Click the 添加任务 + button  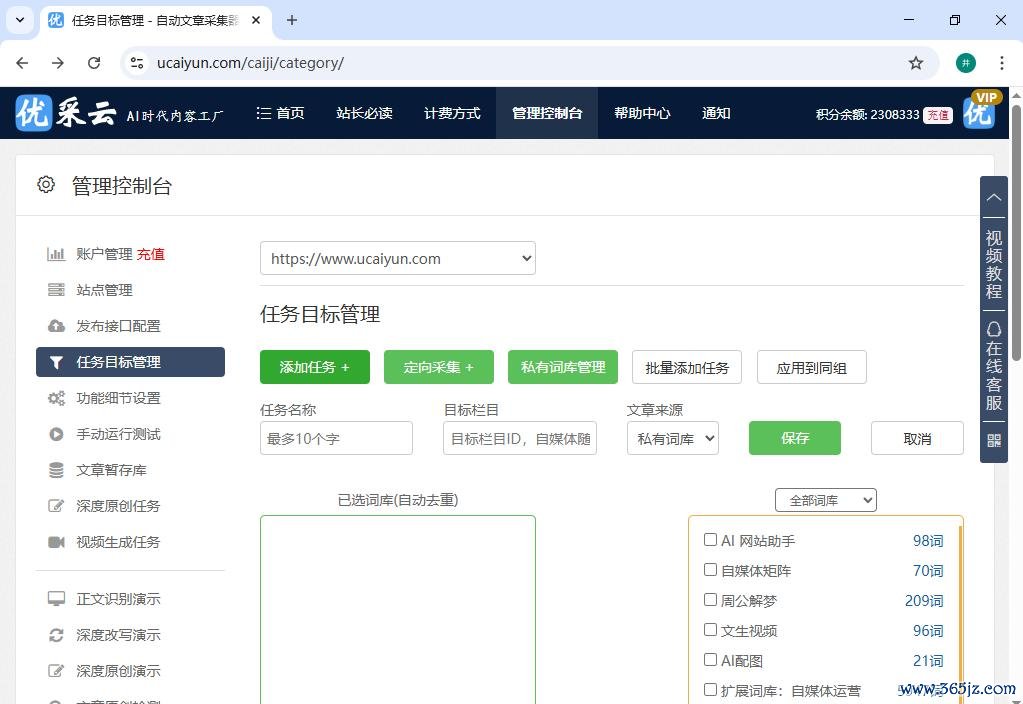(314, 367)
